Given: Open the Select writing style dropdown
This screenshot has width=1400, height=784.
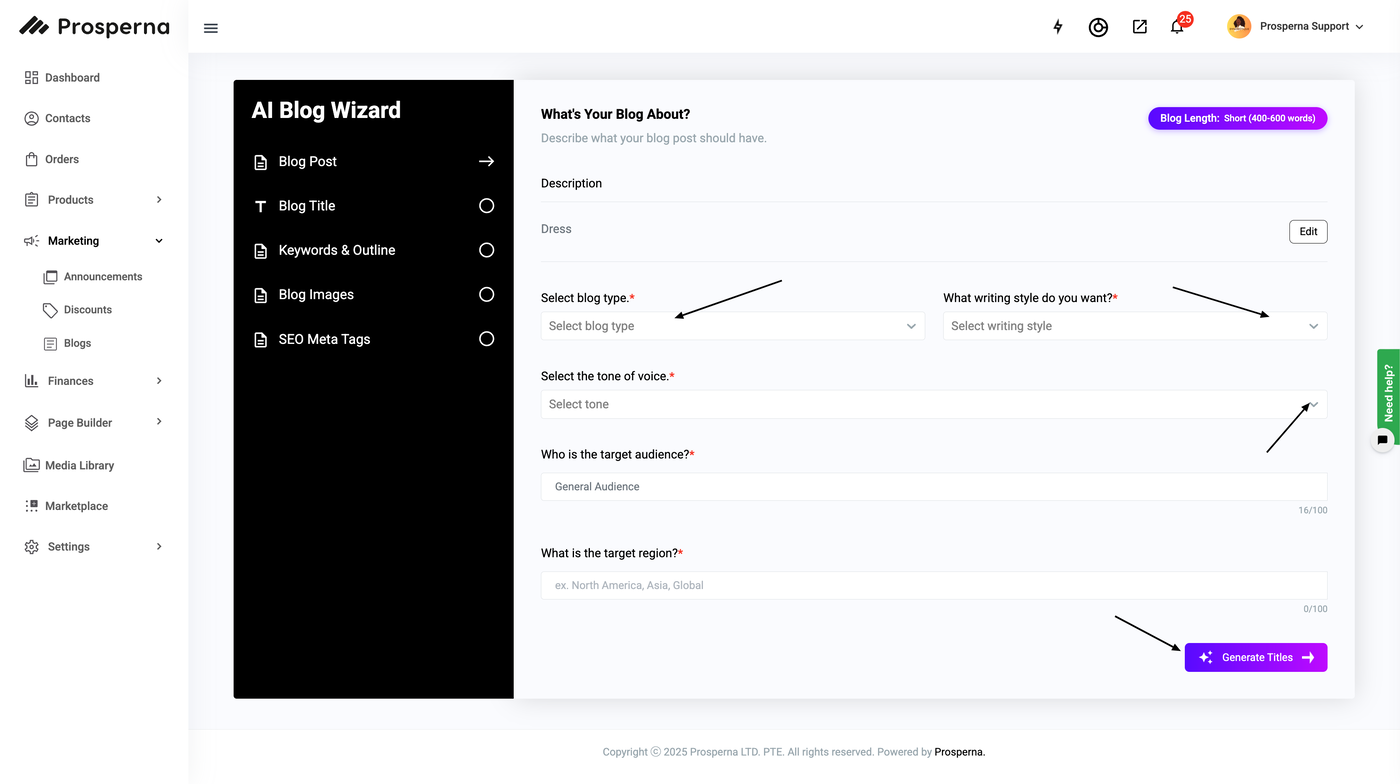Looking at the screenshot, I should [x=1134, y=326].
